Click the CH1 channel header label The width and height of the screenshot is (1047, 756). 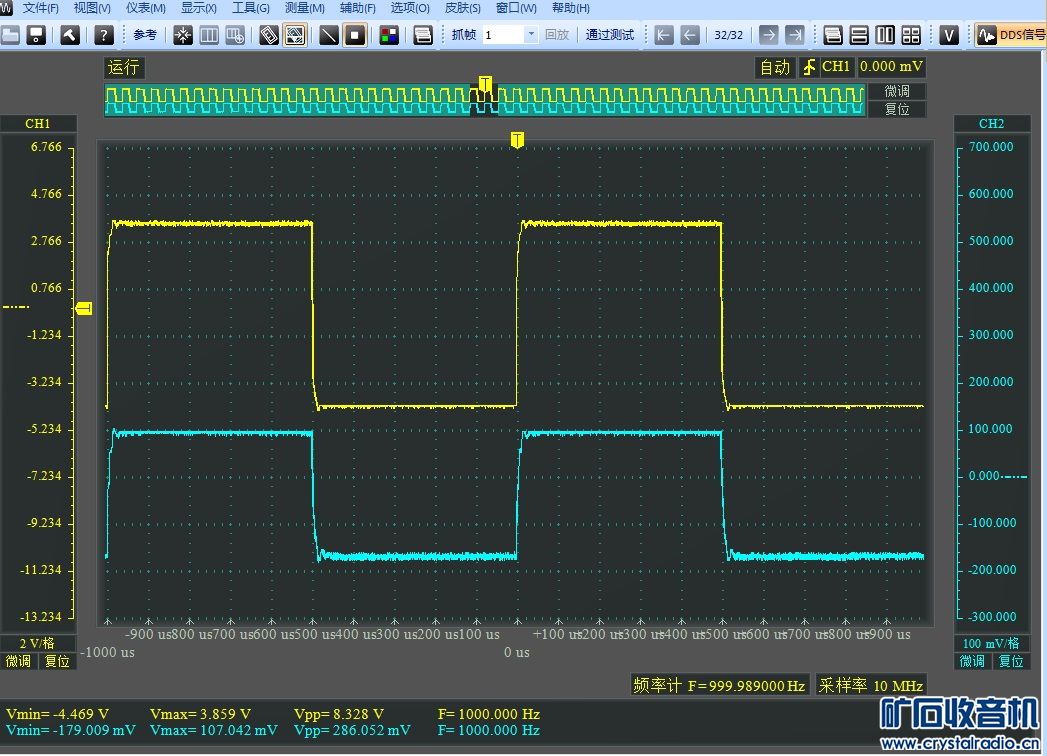(x=38, y=124)
